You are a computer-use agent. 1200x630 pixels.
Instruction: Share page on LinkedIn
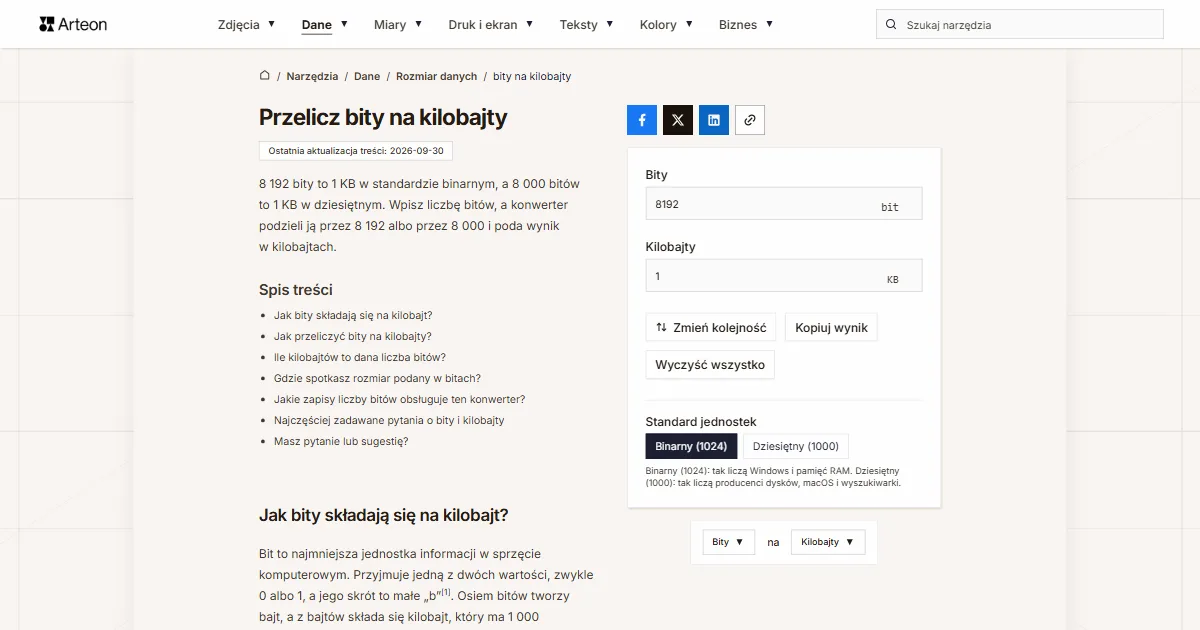point(714,120)
